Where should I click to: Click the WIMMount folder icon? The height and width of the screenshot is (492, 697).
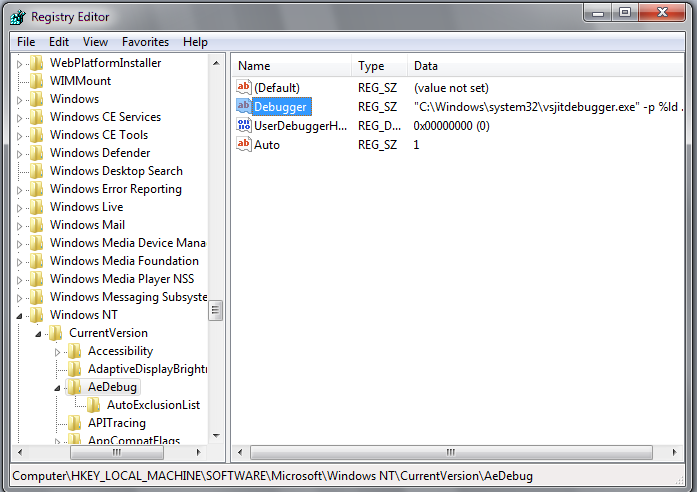click(x=36, y=81)
